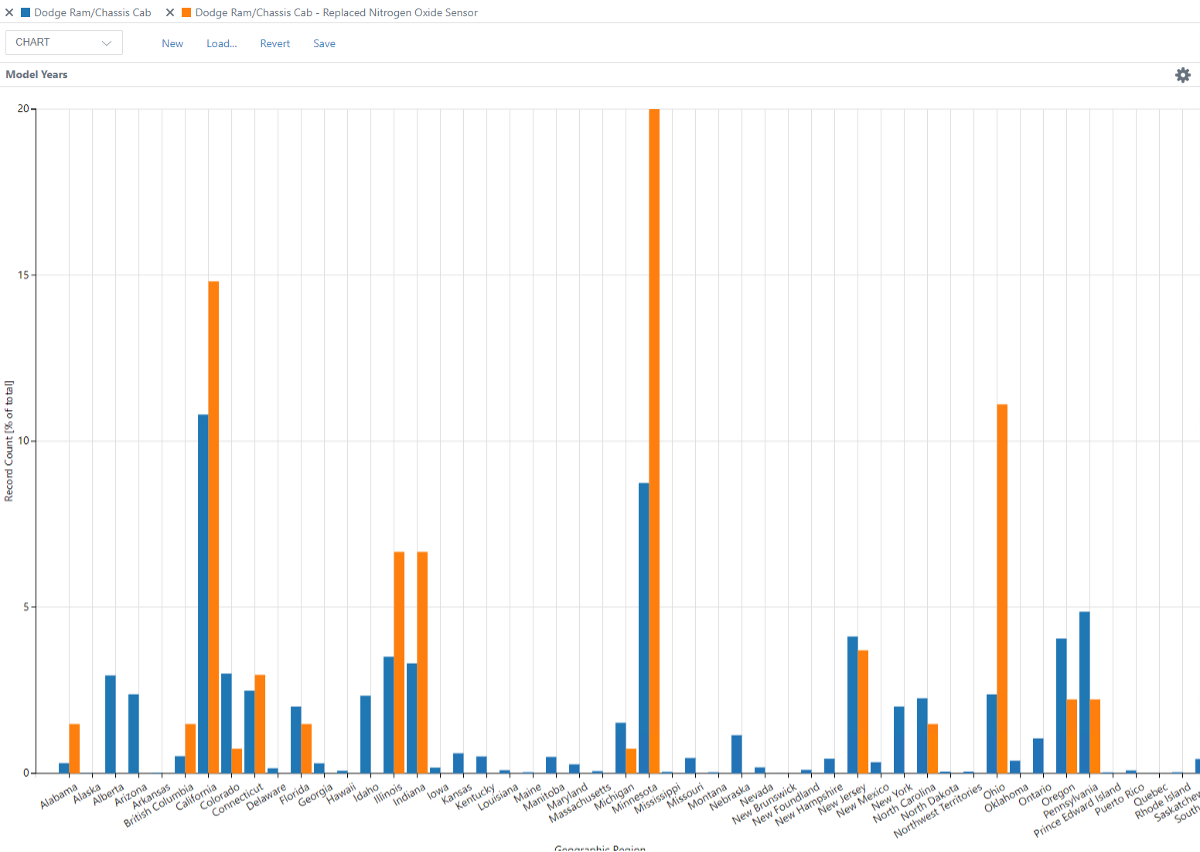Image resolution: width=1200 pixels, height=852 pixels.
Task: Click the orange Illinois bar
Action: pyautogui.click(x=399, y=662)
